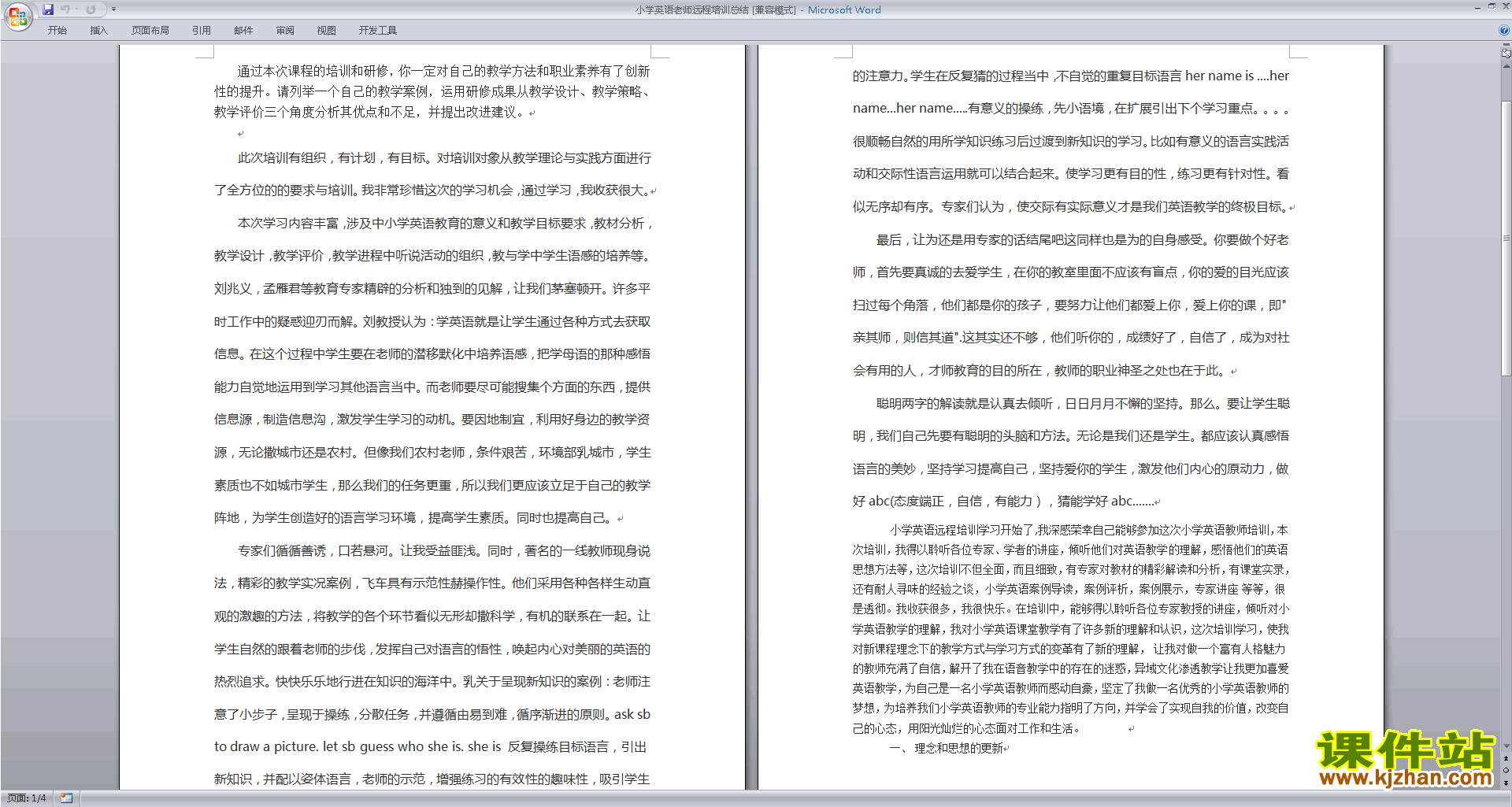Open the 开始 ribbon tab
The height and width of the screenshot is (807, 1512).
click(x=57, y=31)
